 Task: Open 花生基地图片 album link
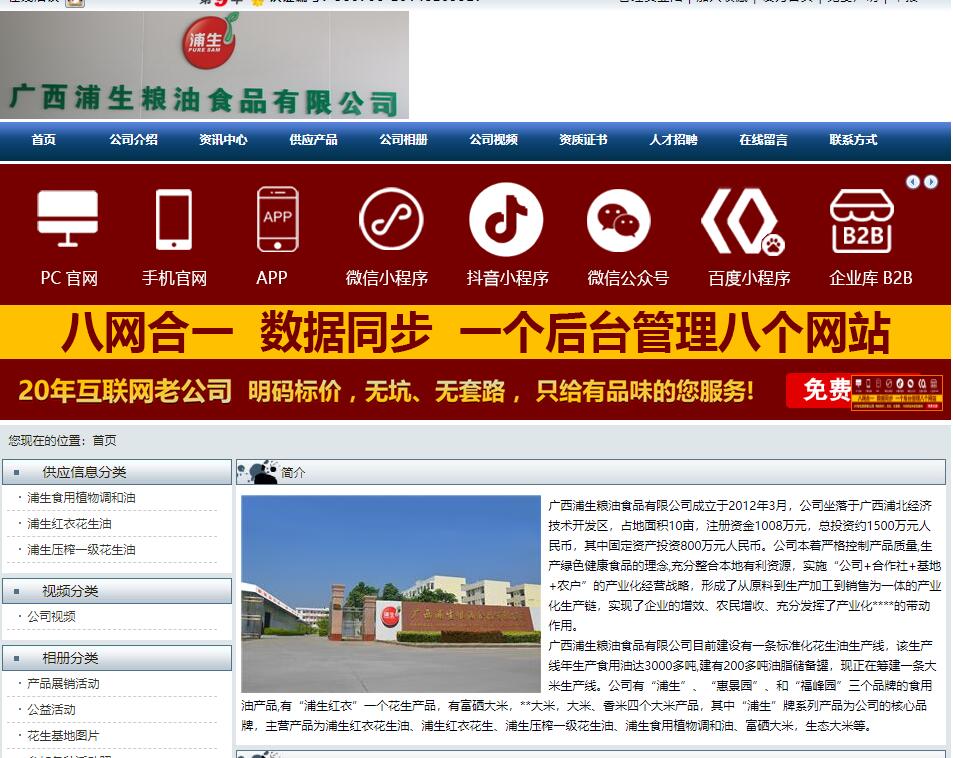click(63, 736)
